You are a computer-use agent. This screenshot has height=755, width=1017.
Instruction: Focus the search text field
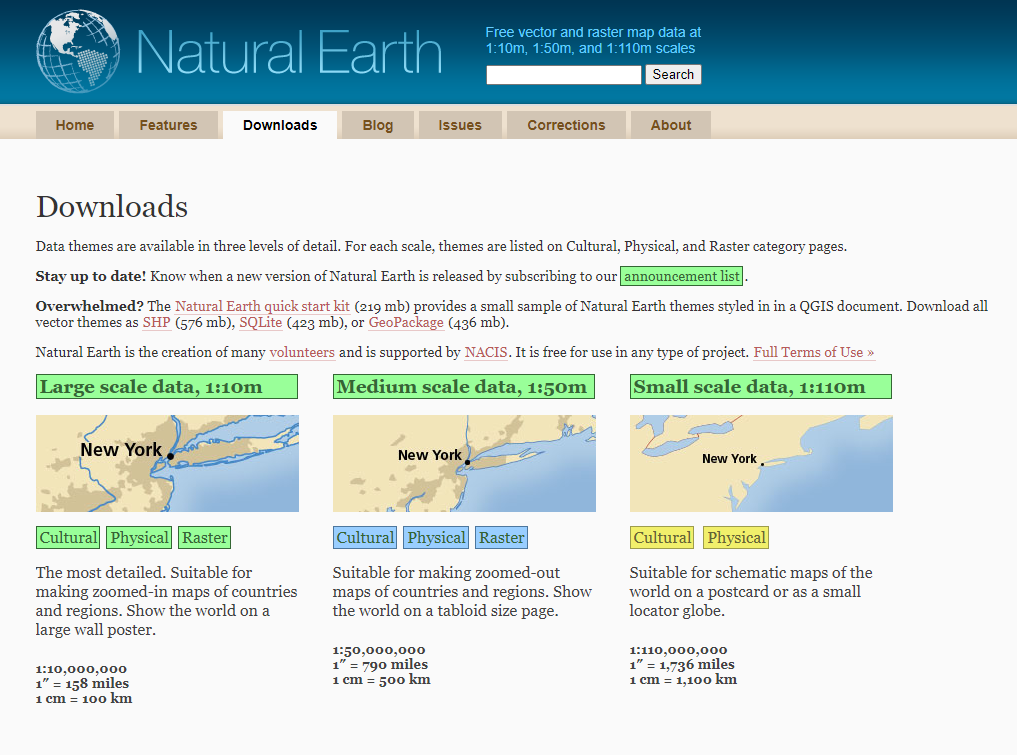coord(563,75)
